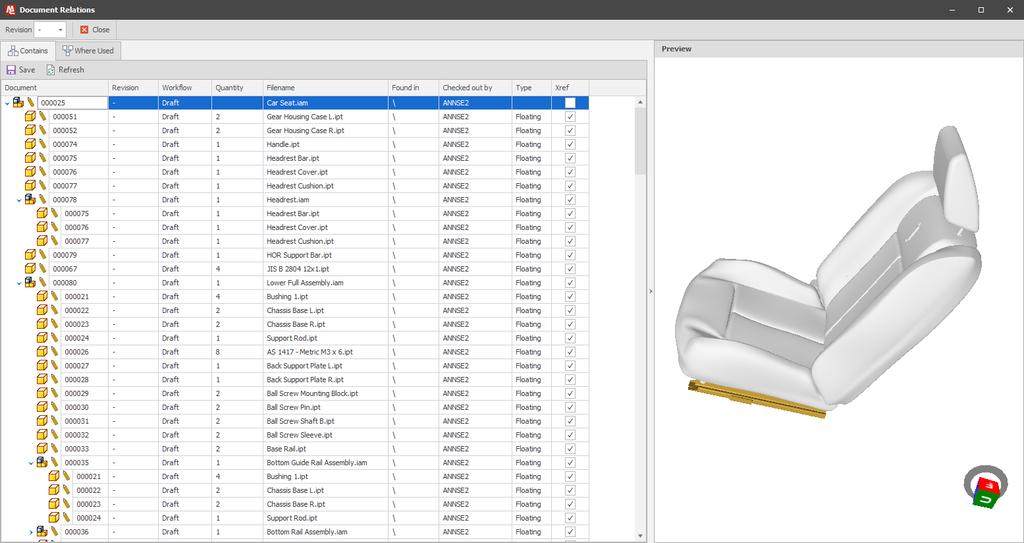Collapse the Preview pane with splitter arrow
The image size is (1024, 543).
point(650,291)
